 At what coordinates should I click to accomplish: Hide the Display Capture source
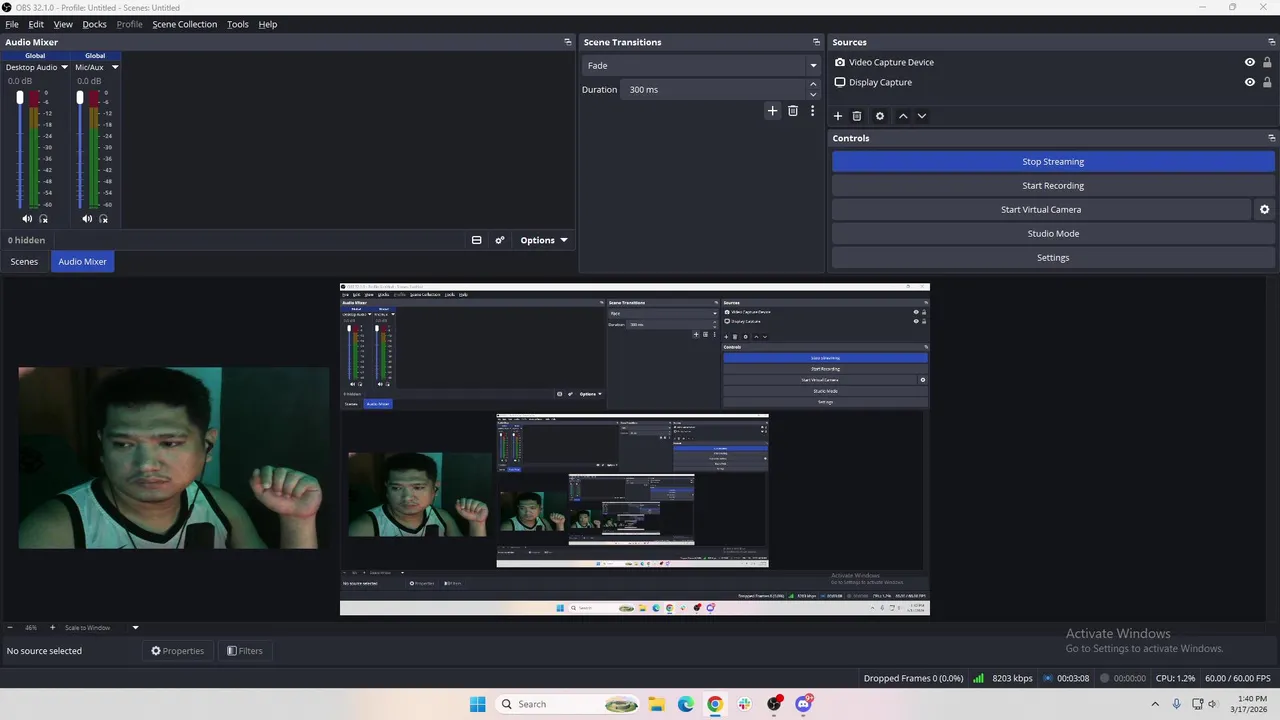(1249, 82)
